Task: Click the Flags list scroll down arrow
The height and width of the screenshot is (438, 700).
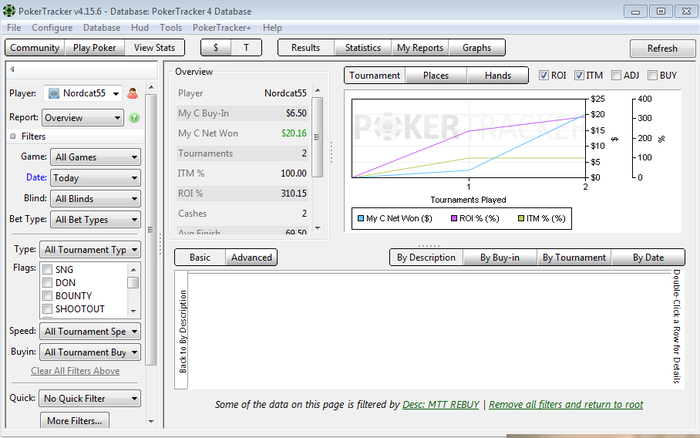Action: [x=133, y=311]
